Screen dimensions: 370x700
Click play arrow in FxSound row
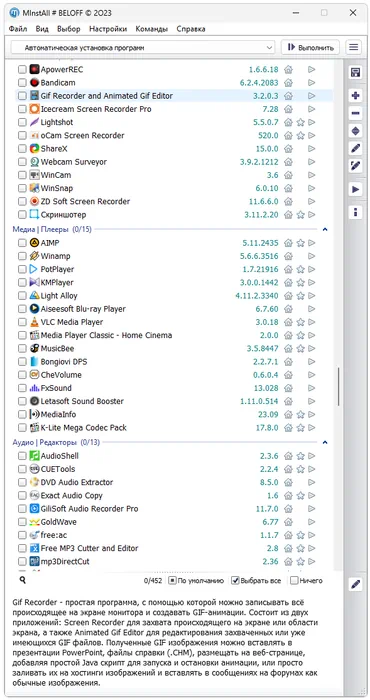coord(312,388)
